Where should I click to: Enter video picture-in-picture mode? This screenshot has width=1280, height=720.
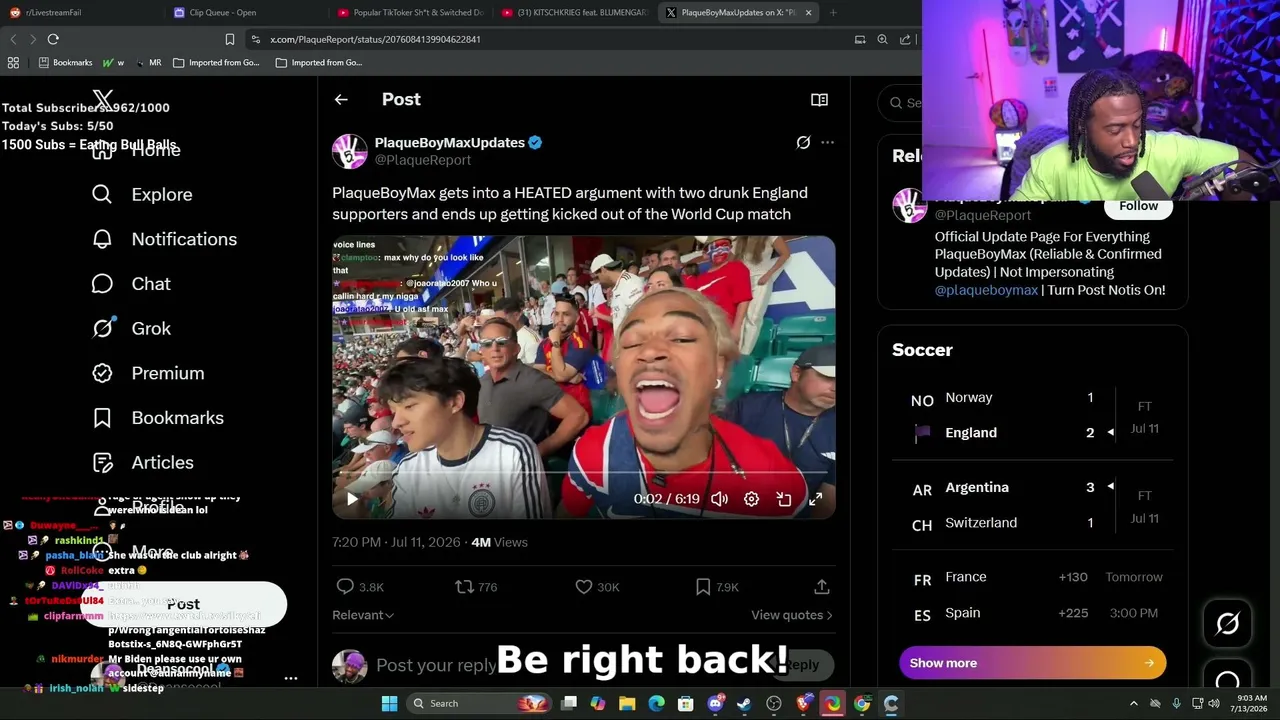(x=784, y=499)
